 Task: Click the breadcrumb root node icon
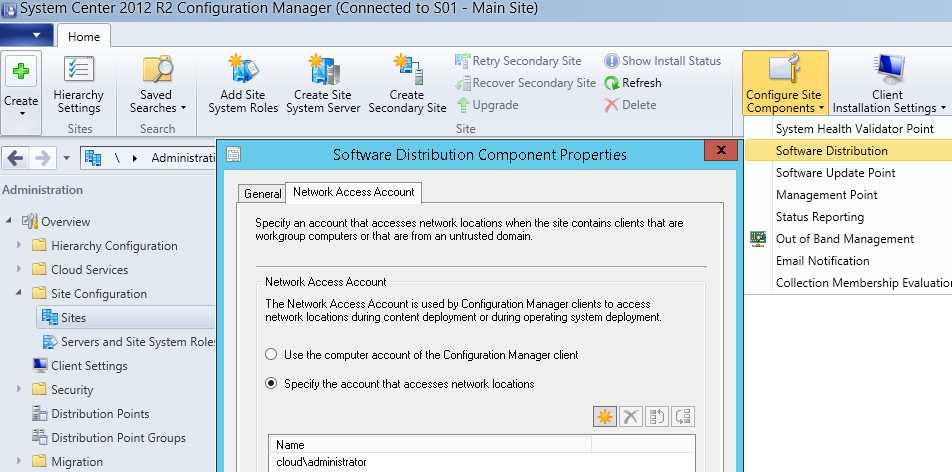[93, 158]
